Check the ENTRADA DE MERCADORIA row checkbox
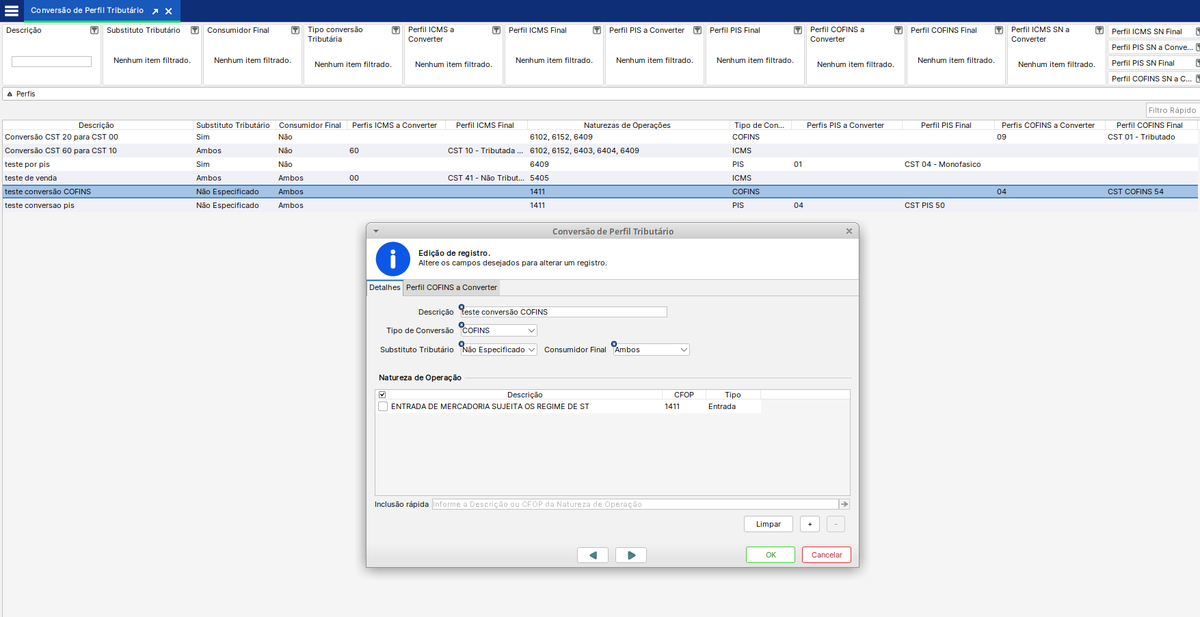Image resolution: width=1200 pixels, height=617 pixels. pyautogui.click(x=383, y=407)
